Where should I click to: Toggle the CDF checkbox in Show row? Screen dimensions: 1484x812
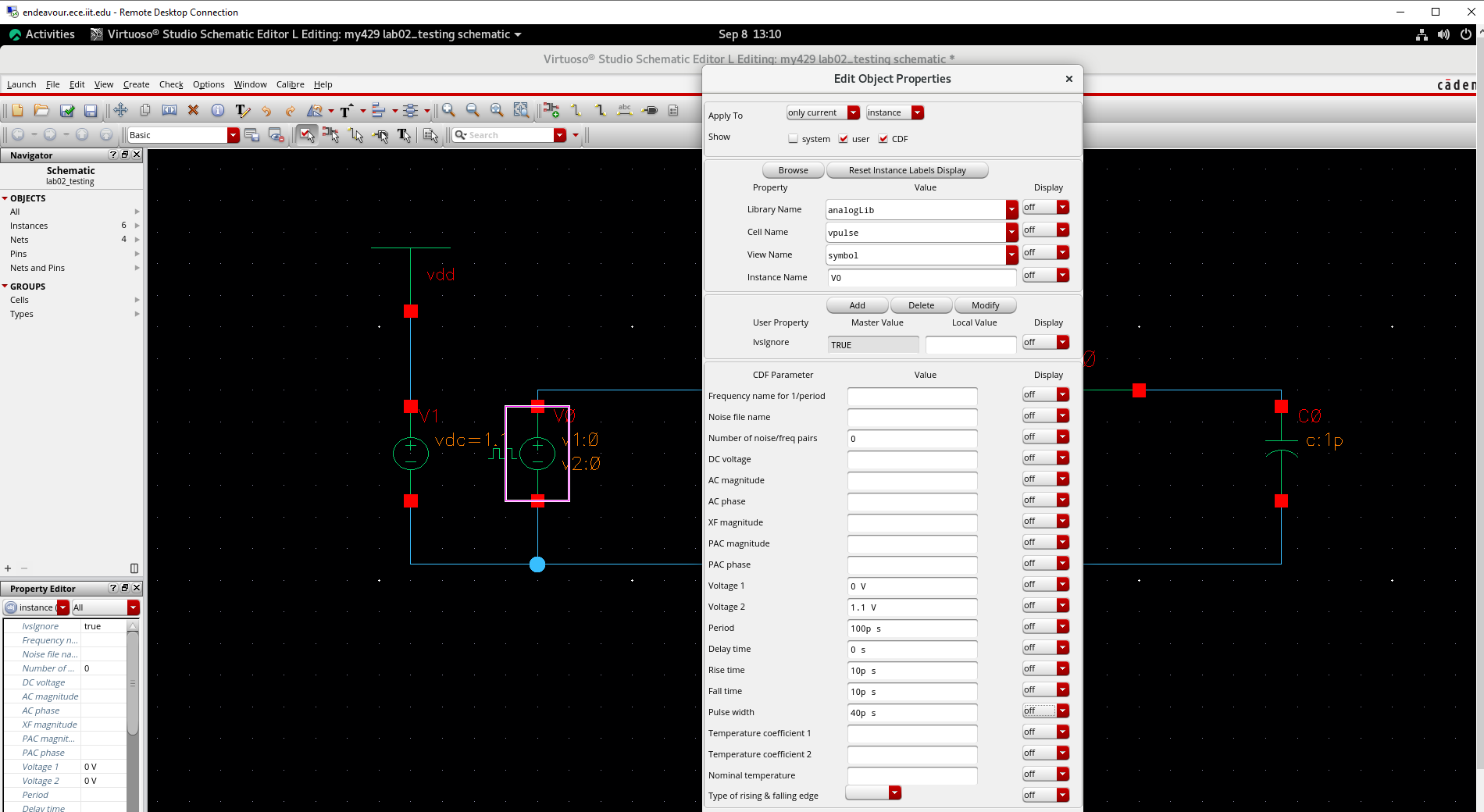click(x=883, y=138)
